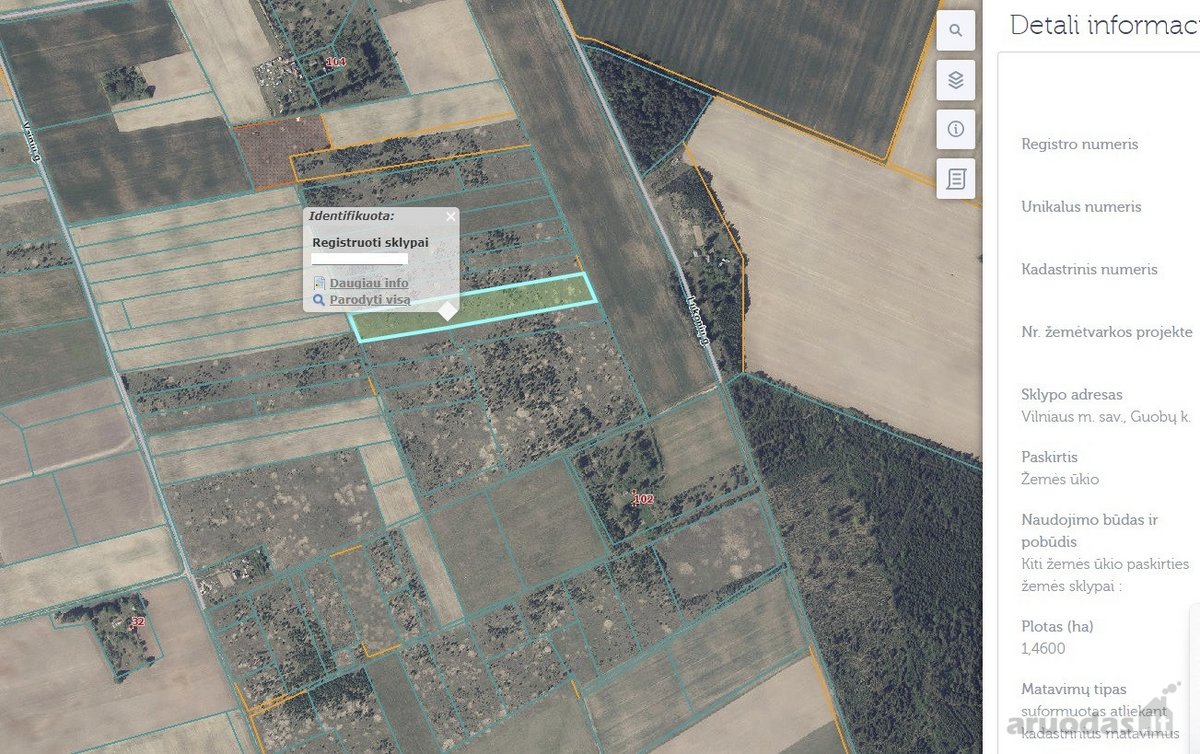Select the Sklypo adresas label
The width and height of the screenshot is (1200, 754).
[x=1072, y=394]
